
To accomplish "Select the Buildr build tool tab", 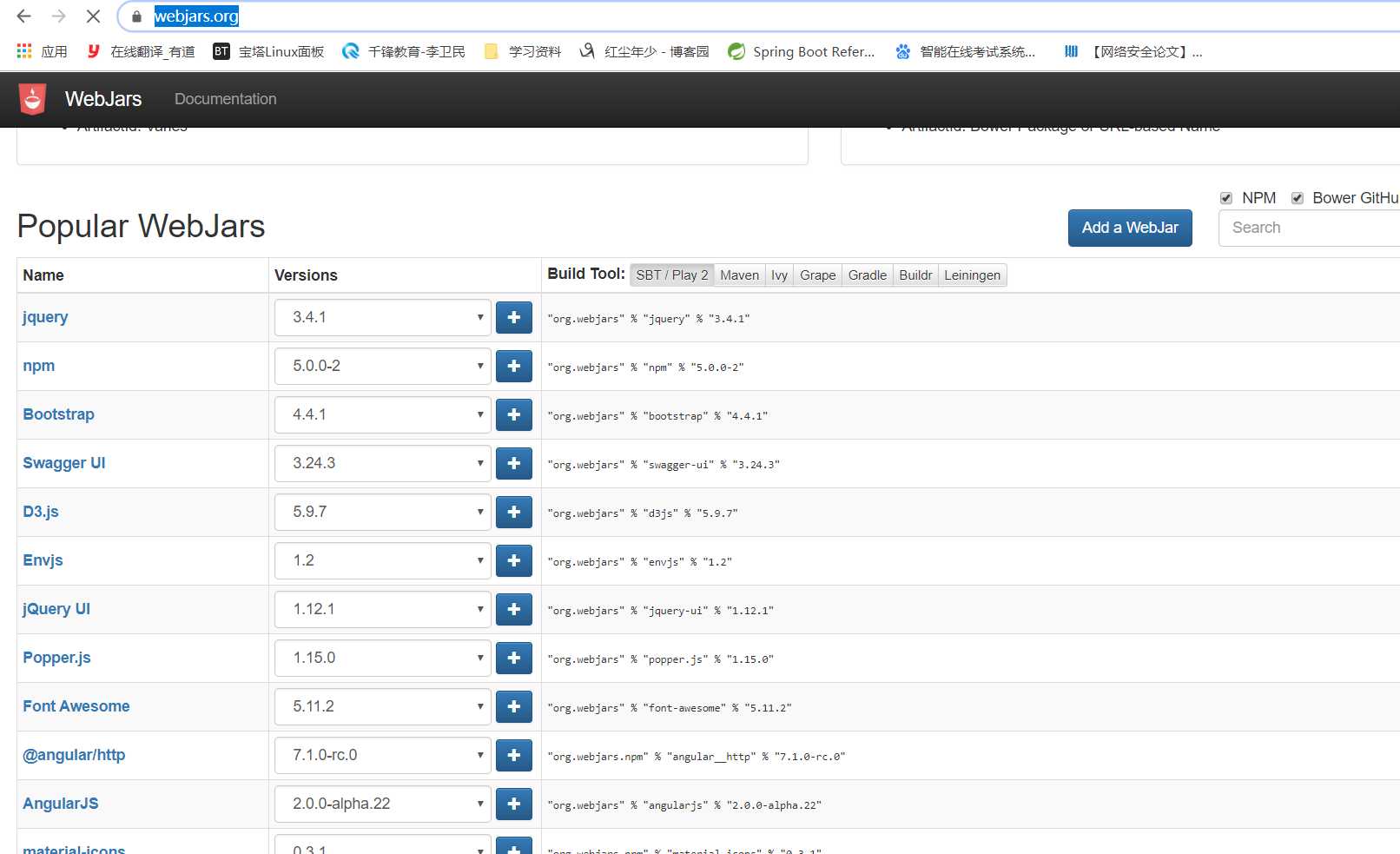I will tap(915, 275).
